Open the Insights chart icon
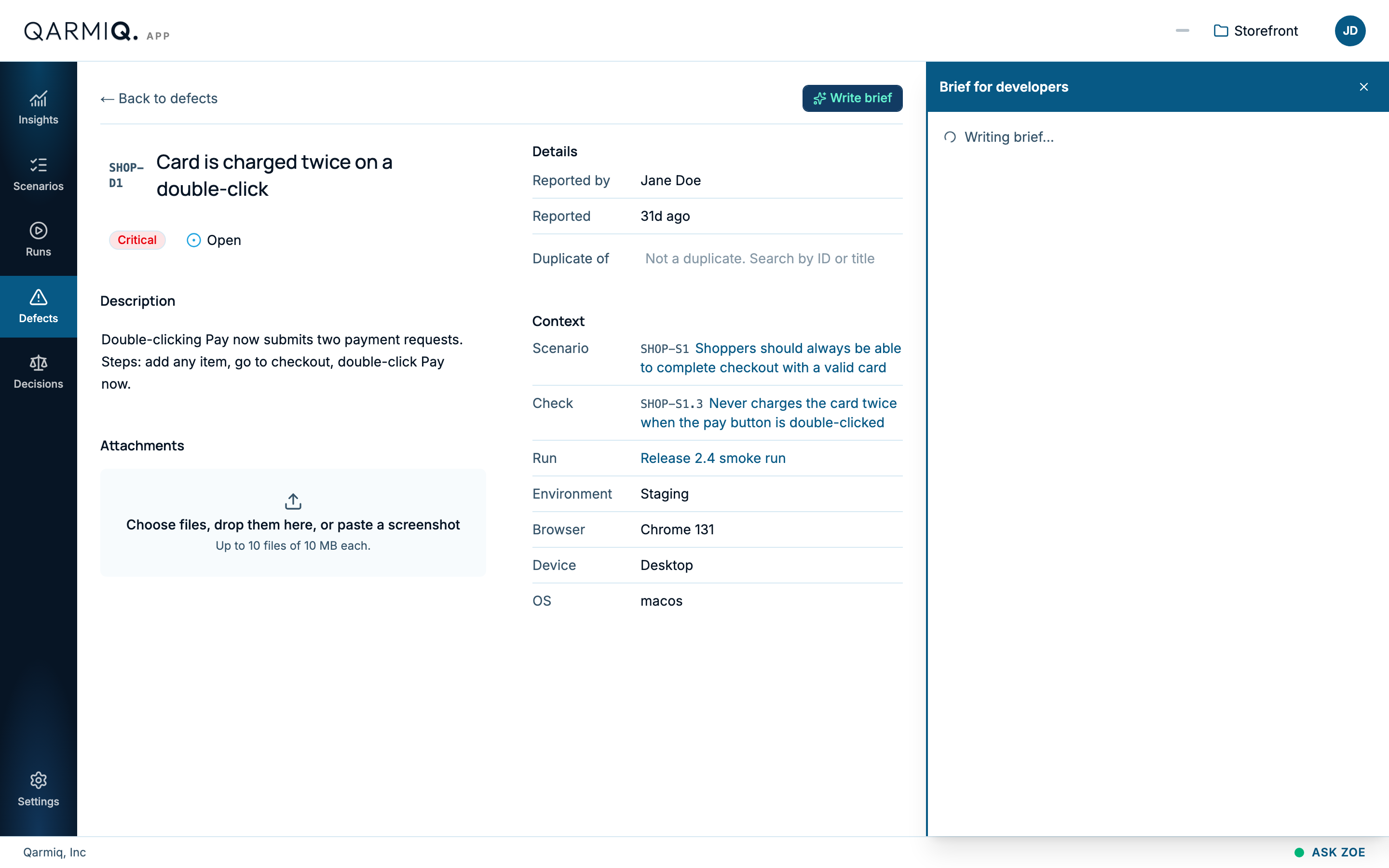1389x868 pixels. pos(38,99)
